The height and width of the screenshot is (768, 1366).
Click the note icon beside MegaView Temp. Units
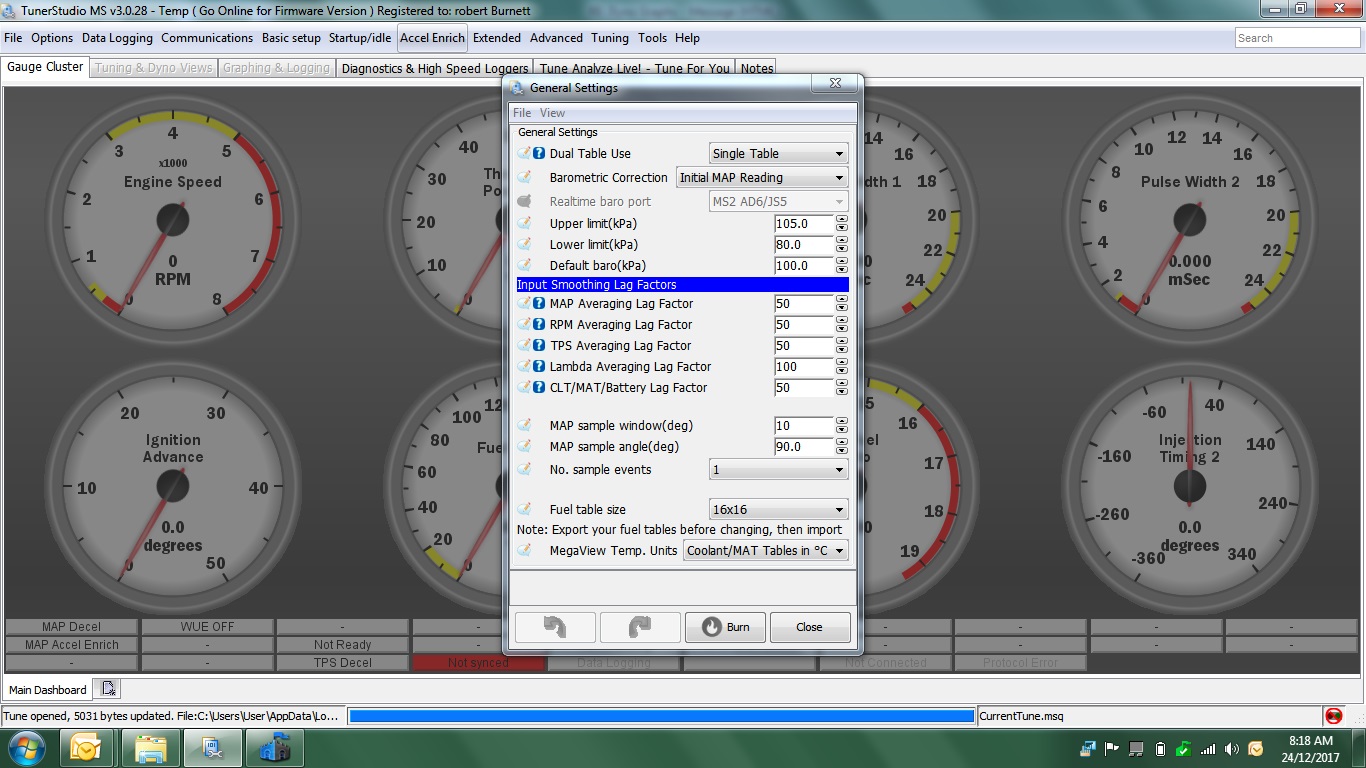coord(524,550)
